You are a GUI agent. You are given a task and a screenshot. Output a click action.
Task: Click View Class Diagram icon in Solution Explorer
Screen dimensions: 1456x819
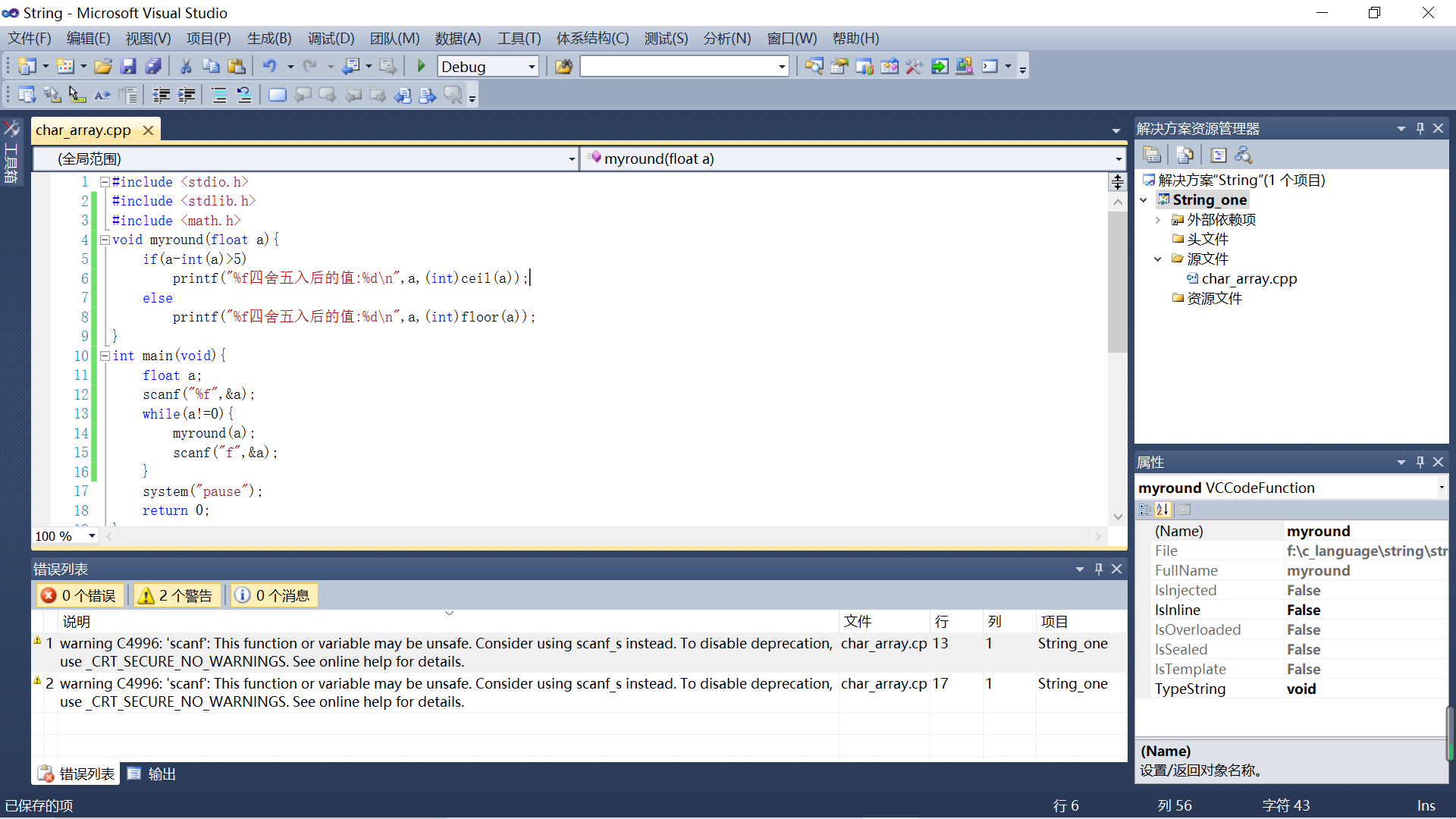(1244, 155)
